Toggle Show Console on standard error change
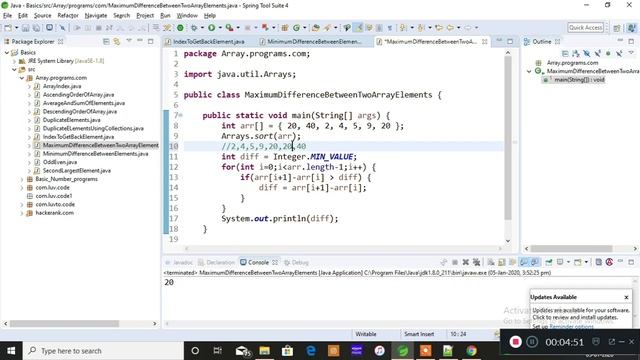This screenshot has width=640, height=360. pos(534,262)
